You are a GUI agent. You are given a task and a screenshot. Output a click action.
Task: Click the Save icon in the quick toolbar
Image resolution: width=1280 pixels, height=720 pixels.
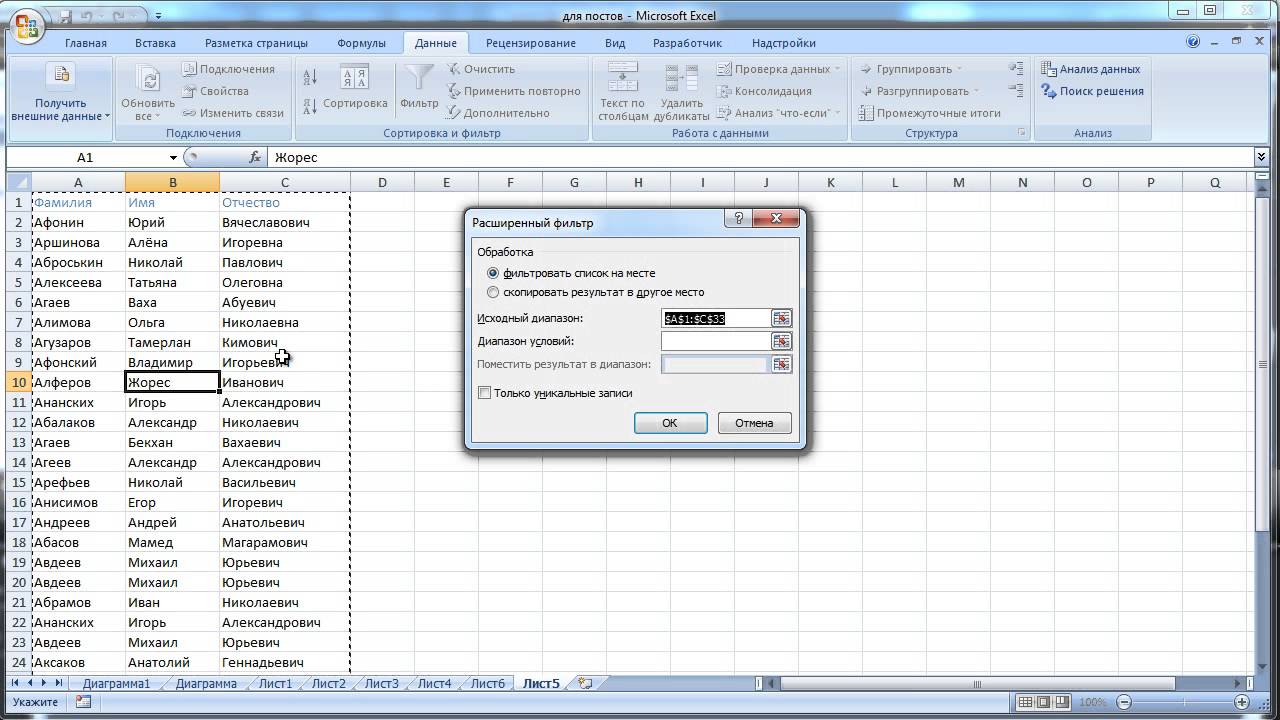point(64,16)
